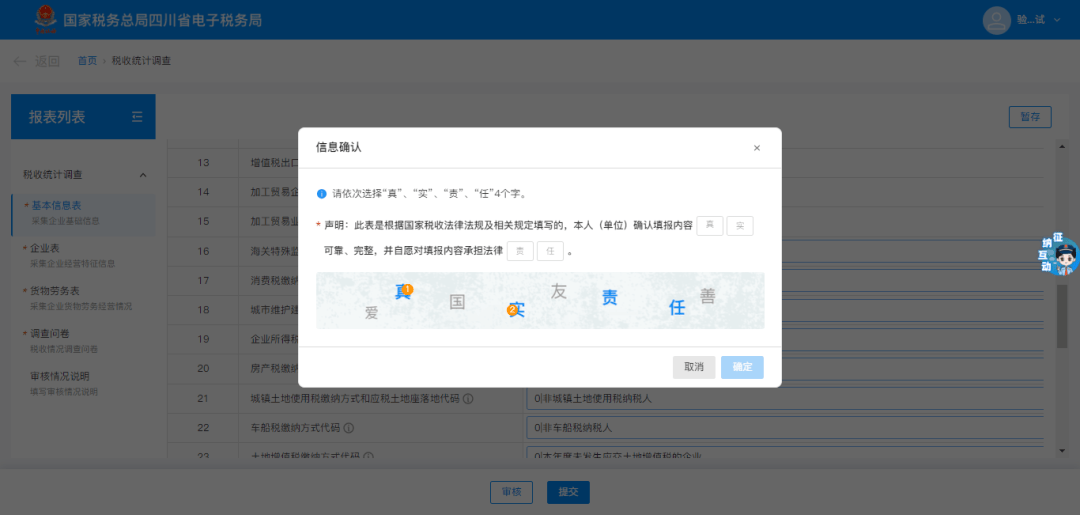Click the captcha character 责
This screenshot has height=515, width=1080.
point(610,297)
